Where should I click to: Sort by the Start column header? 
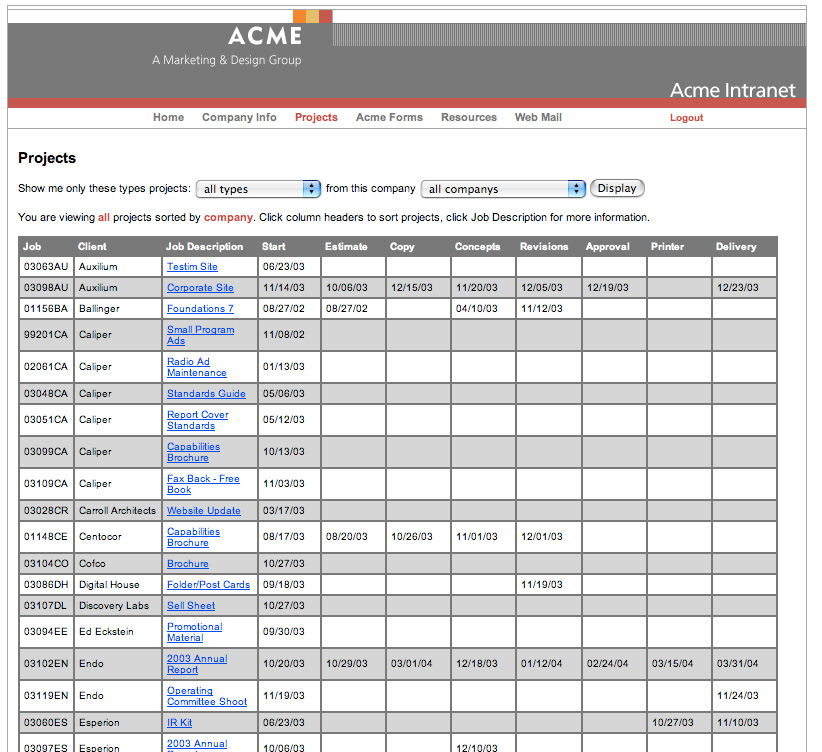click(x=273, y=247)
